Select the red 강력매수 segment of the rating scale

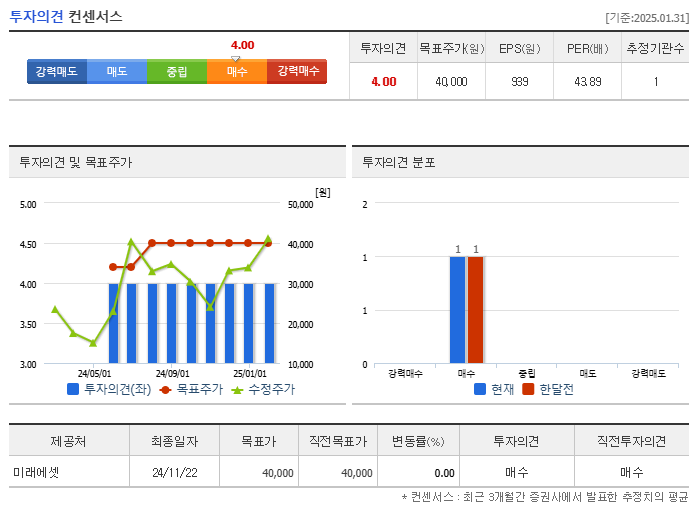pos(297,71)
